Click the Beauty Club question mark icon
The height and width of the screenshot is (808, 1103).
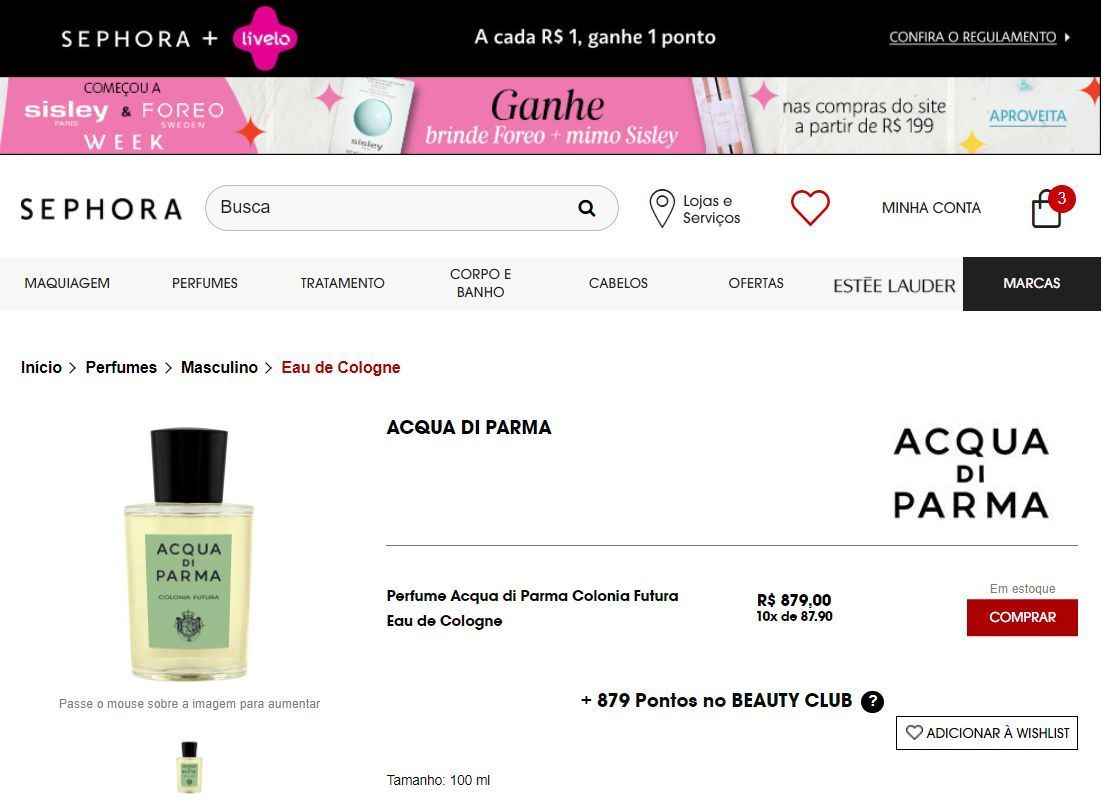(872, 701)
